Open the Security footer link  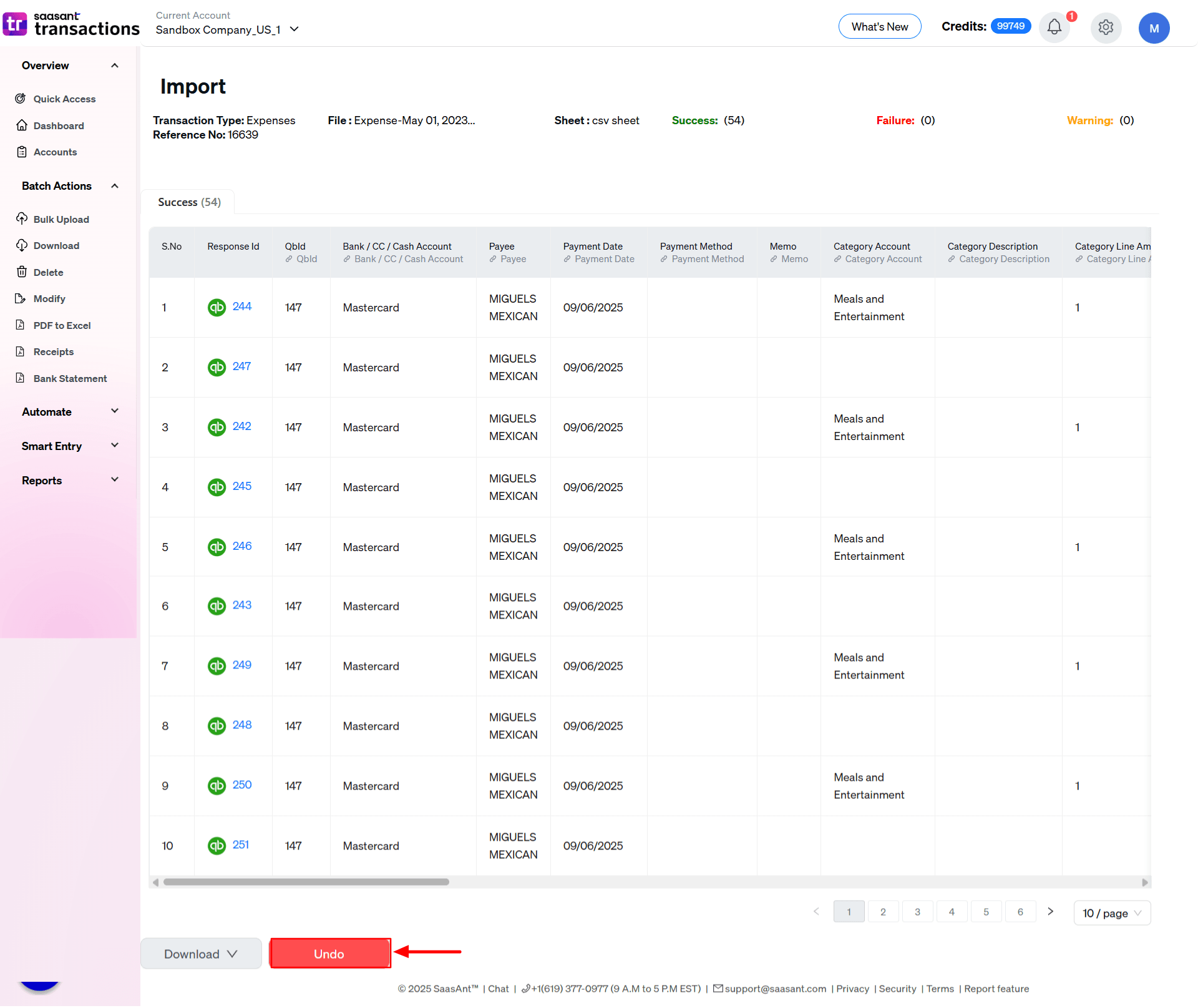(x=897, y=989)
